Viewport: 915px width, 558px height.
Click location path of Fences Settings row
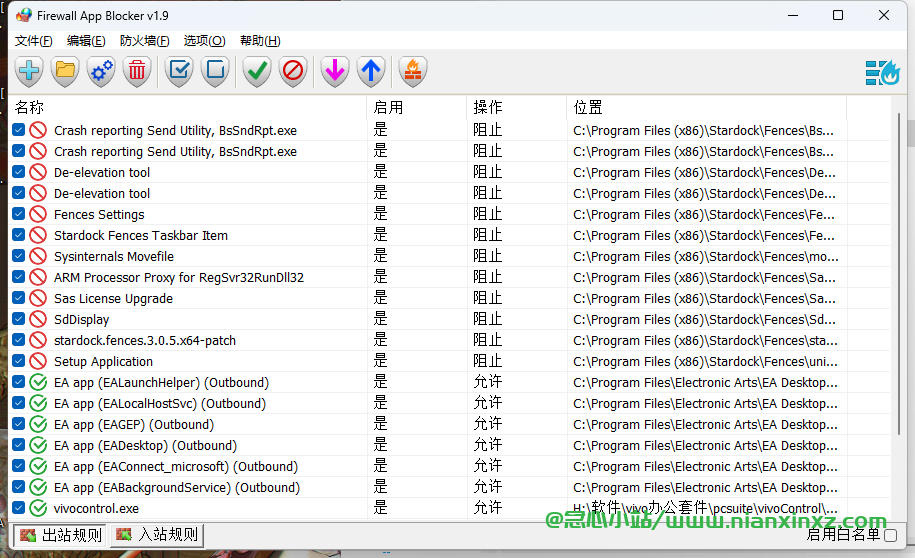[704, 214]
